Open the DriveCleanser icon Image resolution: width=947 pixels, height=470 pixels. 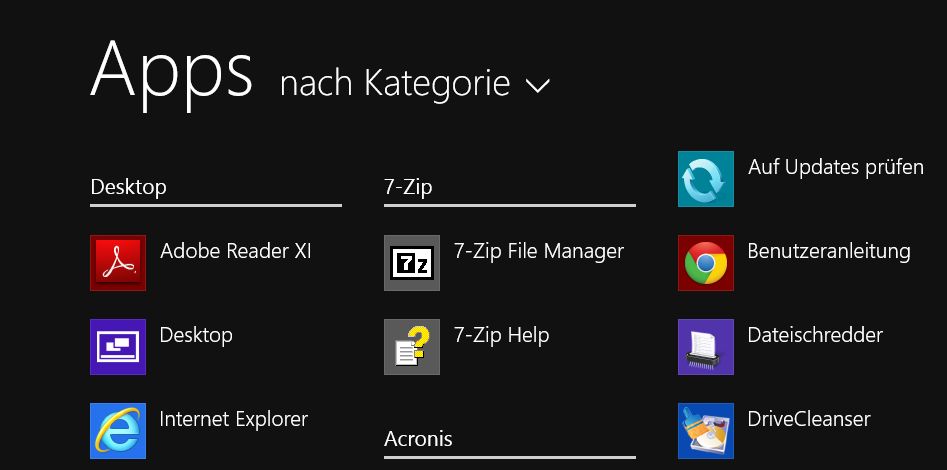(706, 431)
